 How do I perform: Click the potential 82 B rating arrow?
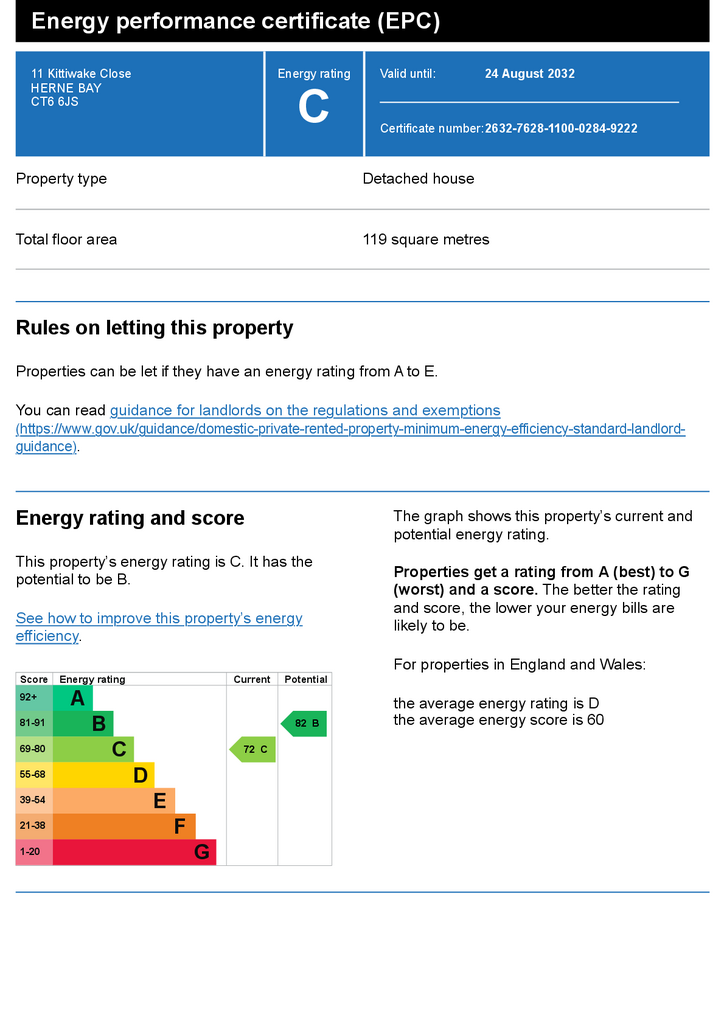(304, 724)
